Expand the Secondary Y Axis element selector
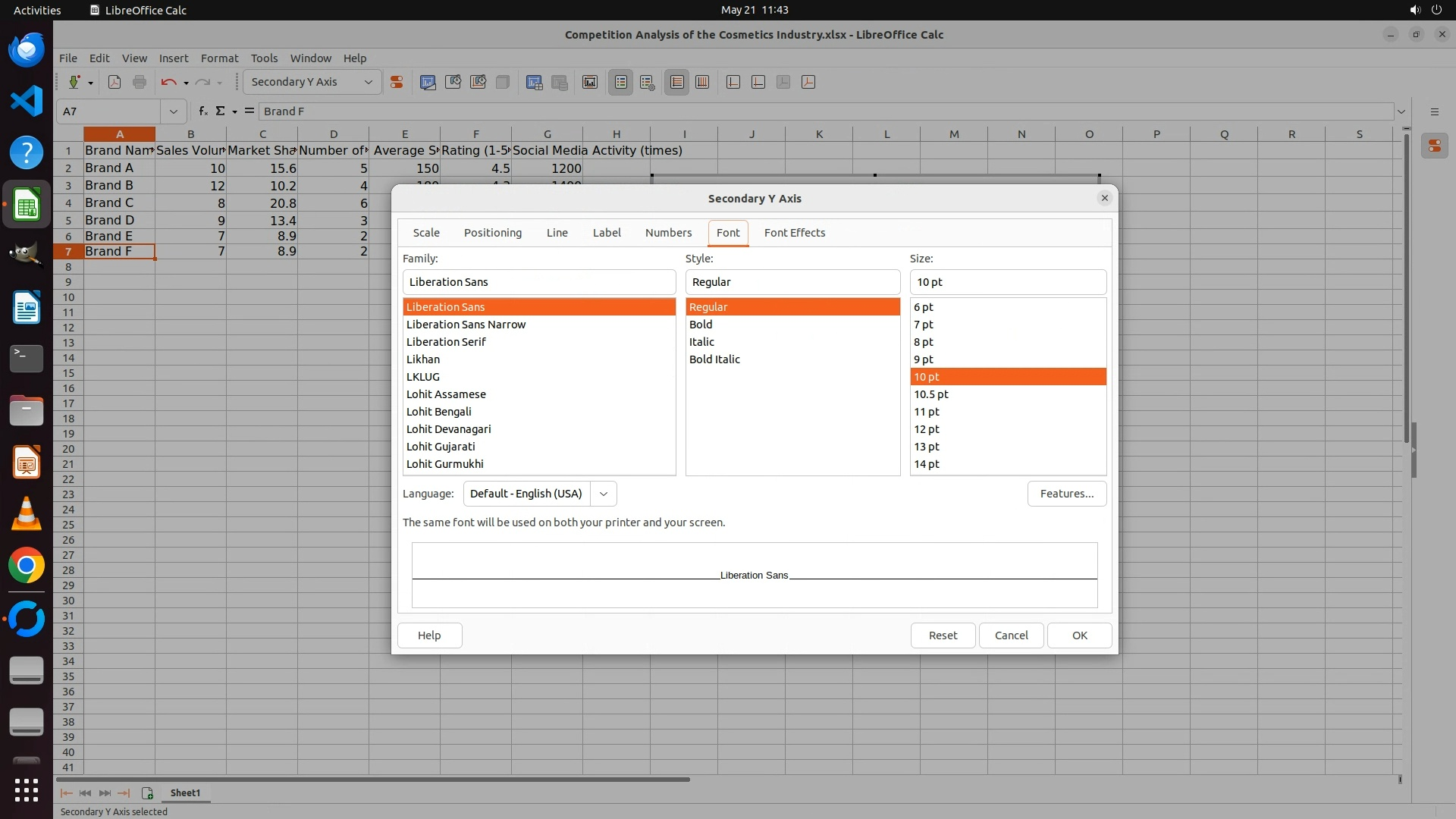The width and height of the screenshot is (1456, 819). [369, 82]
